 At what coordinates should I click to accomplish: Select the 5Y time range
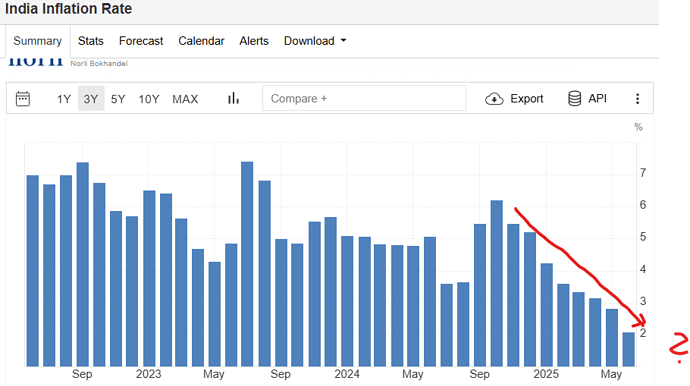point(118,99)
